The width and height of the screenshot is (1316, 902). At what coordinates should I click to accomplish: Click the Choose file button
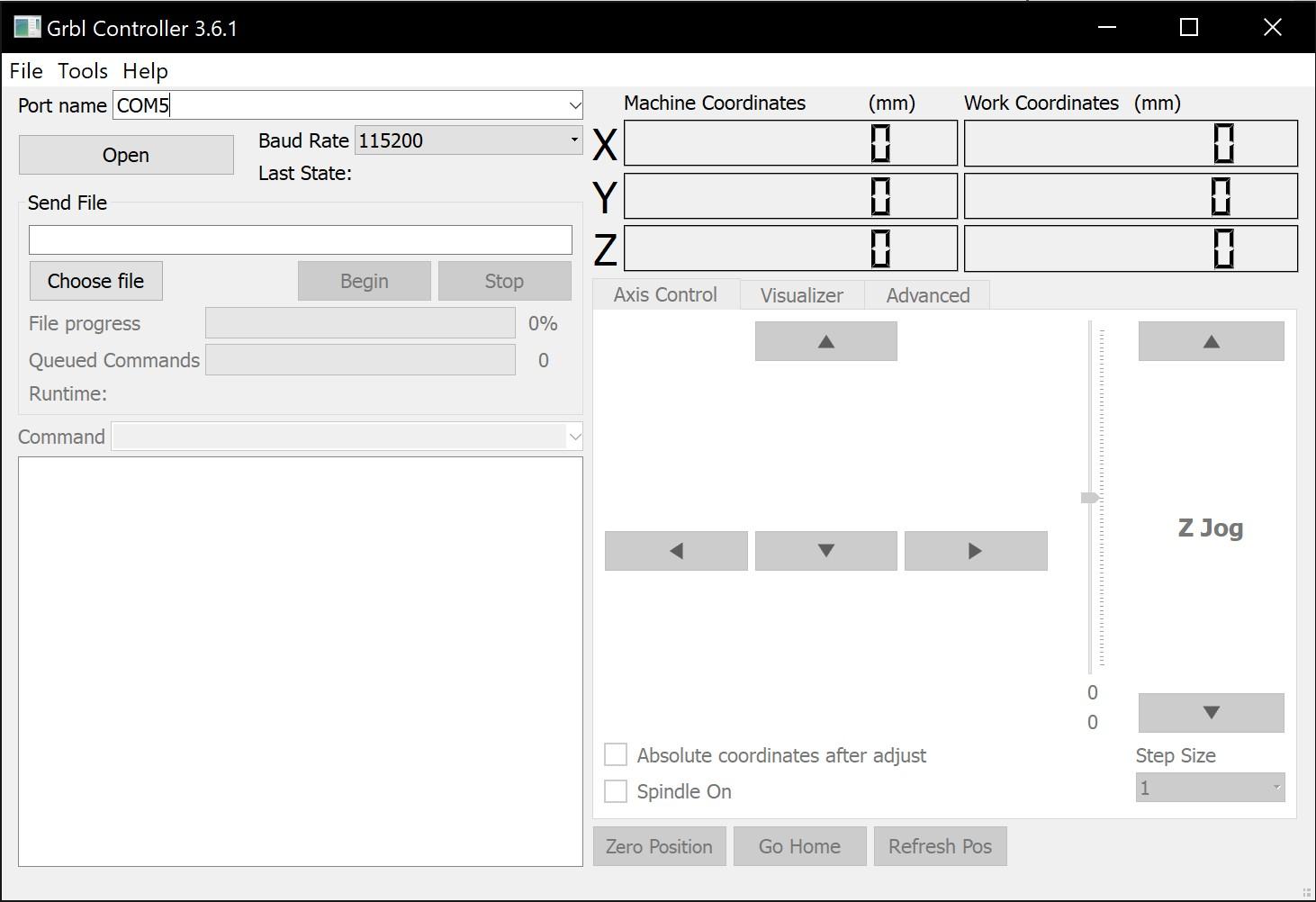click(95, 281)
